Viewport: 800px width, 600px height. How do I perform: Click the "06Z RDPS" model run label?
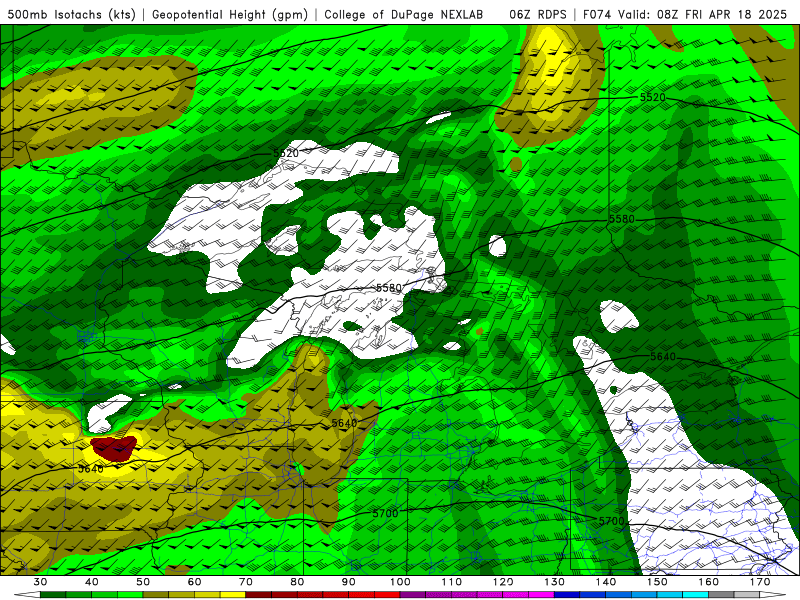(538, 14)
